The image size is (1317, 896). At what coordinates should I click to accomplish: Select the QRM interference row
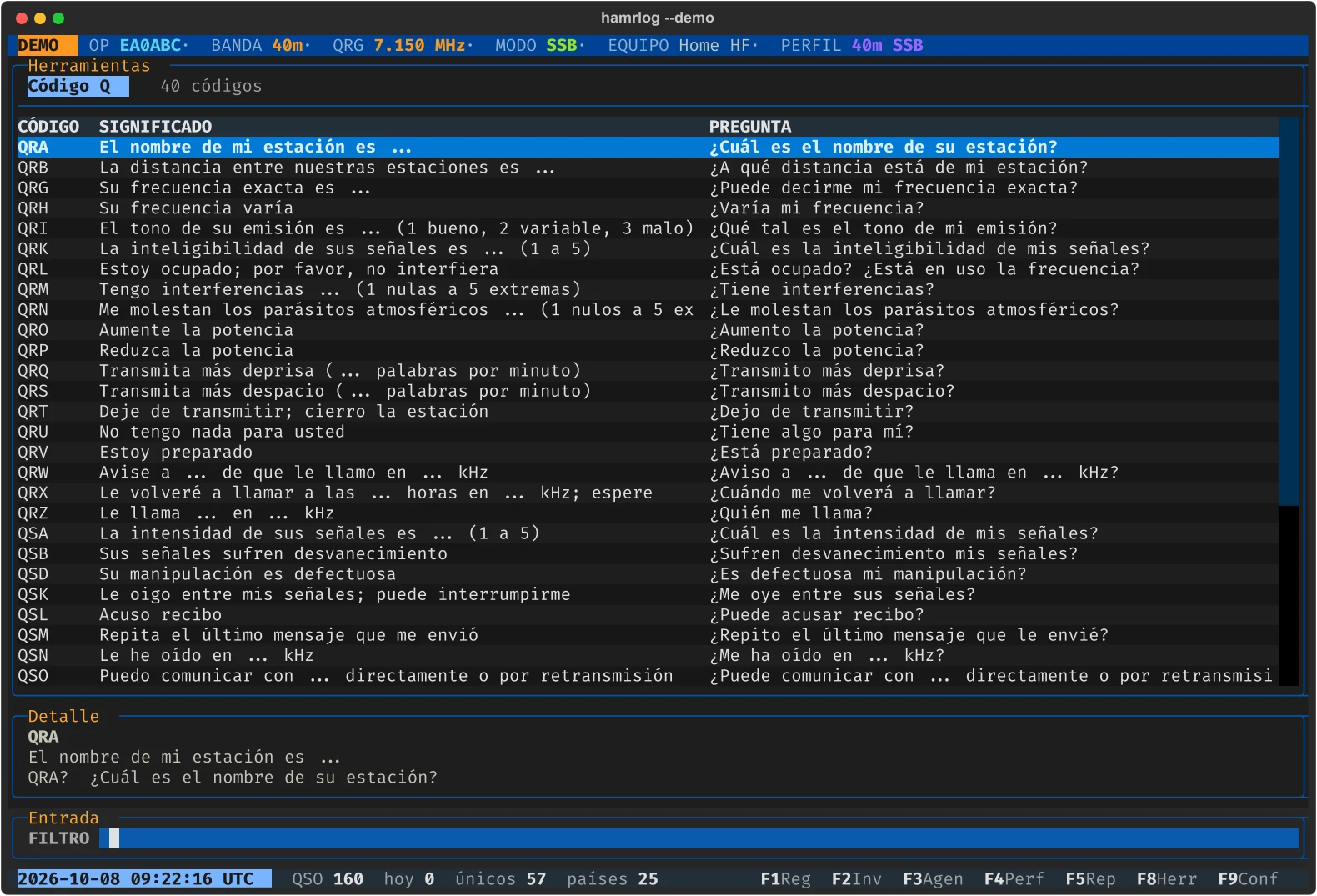pos(648,290)
